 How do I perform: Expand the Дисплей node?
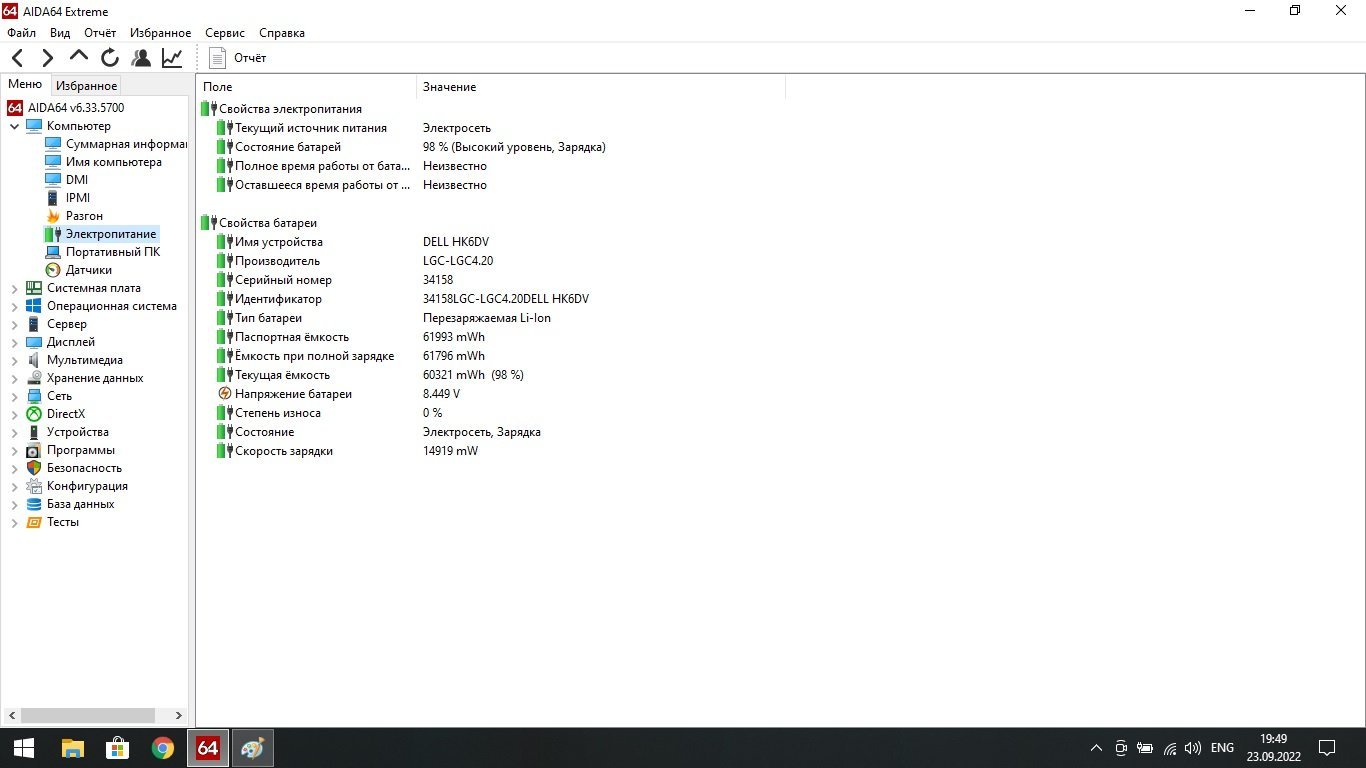tap(15, 342)
